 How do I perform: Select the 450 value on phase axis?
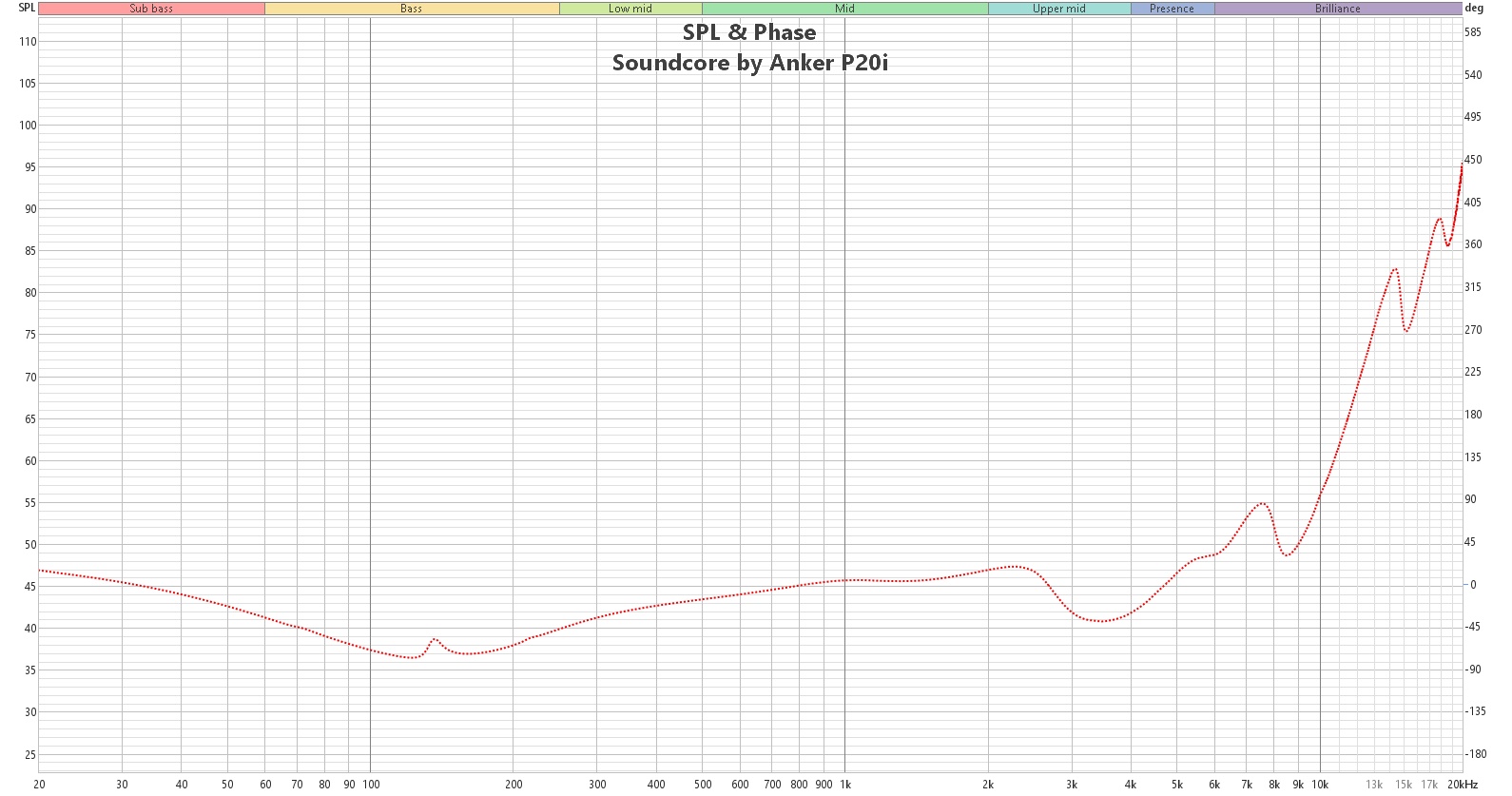tap(1473, 160)
